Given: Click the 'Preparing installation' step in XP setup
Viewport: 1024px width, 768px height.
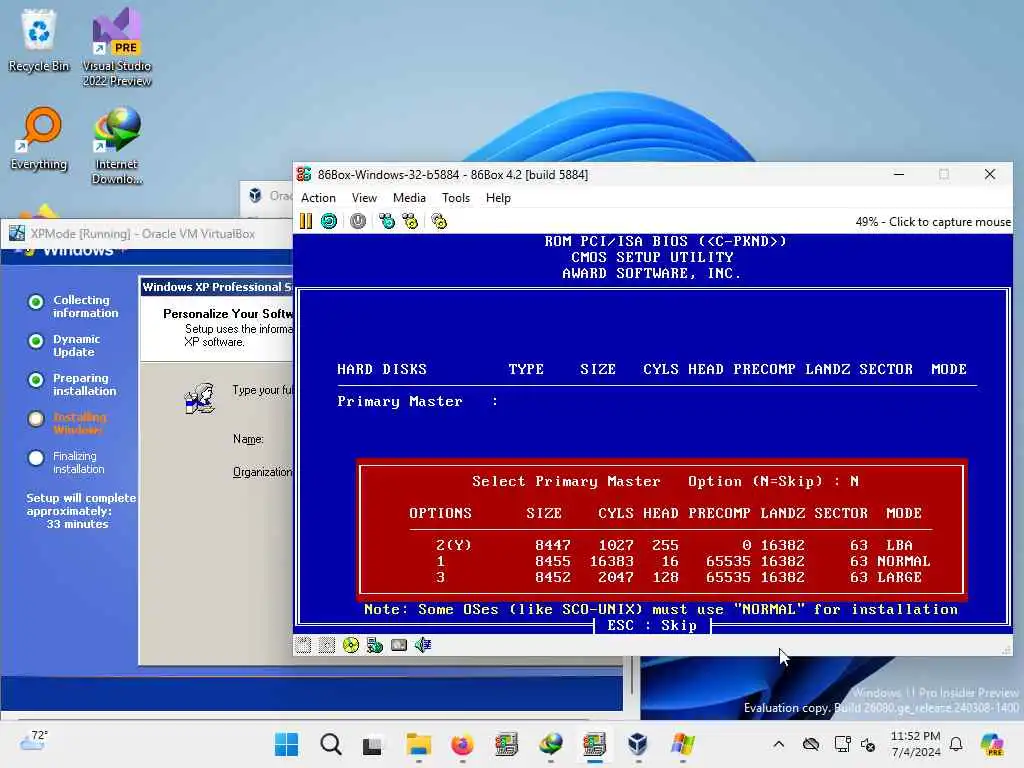Looking at the screenshot, I should tap(84, 385).
